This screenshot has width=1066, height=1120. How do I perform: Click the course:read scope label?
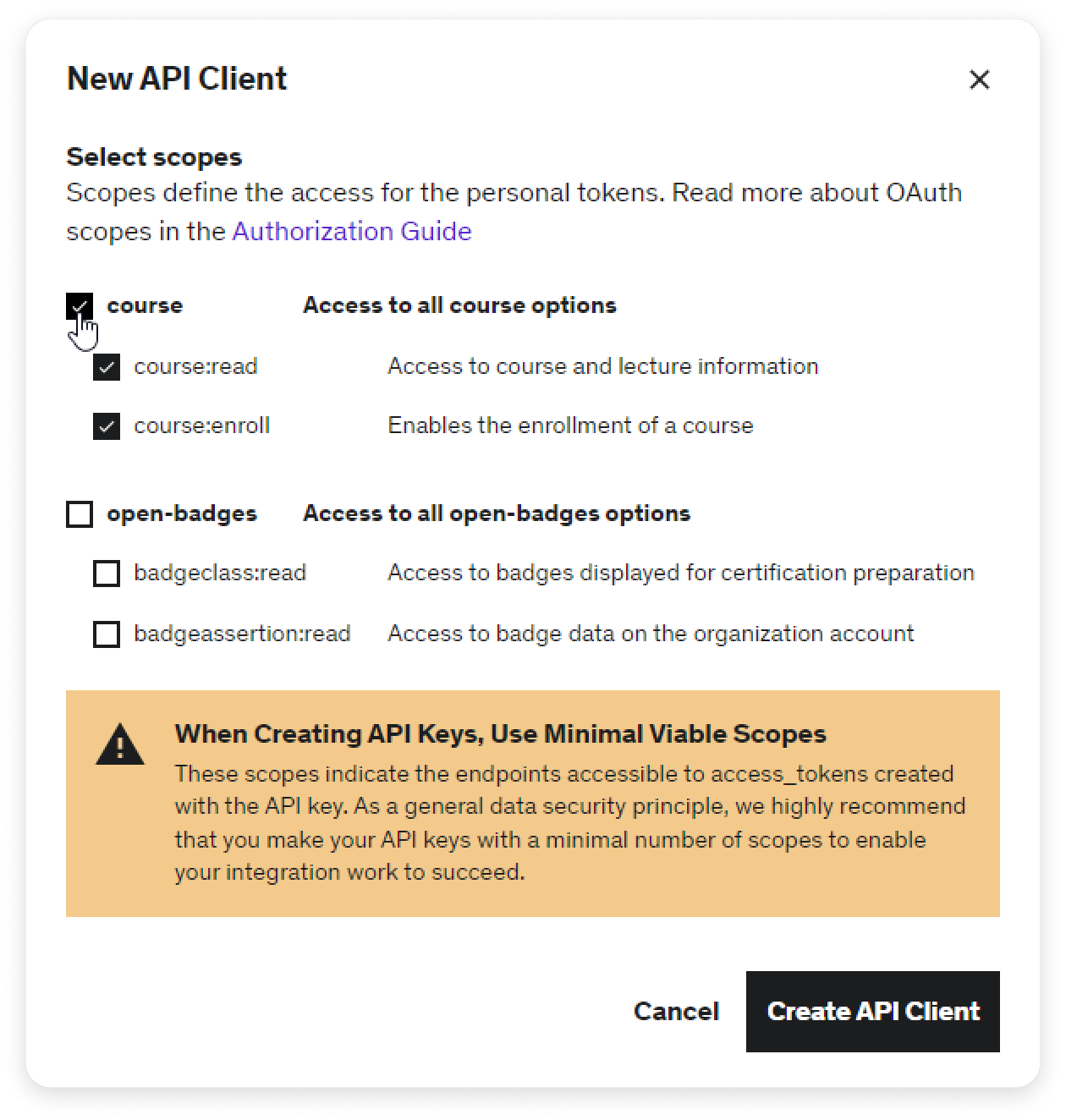point(195,366)
